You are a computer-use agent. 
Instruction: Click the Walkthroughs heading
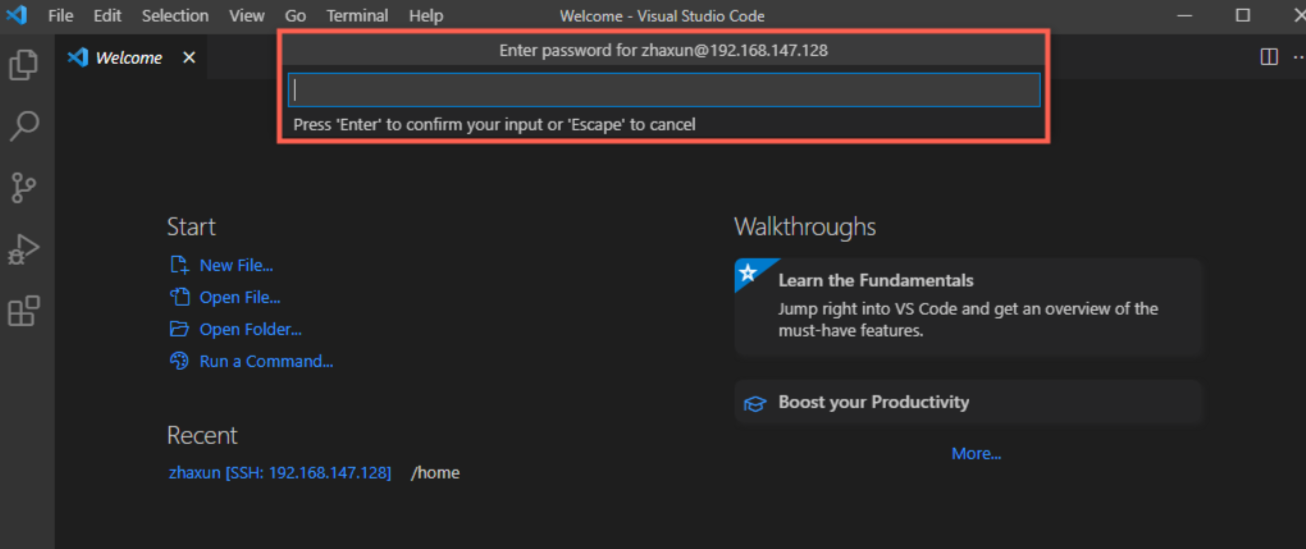805,227
